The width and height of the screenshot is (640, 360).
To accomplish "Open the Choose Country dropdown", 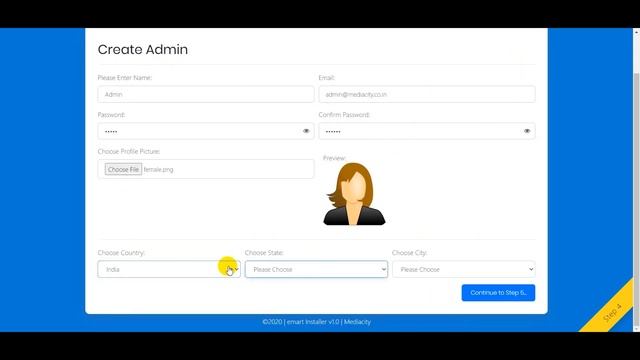I will click(x=169, y=269).
